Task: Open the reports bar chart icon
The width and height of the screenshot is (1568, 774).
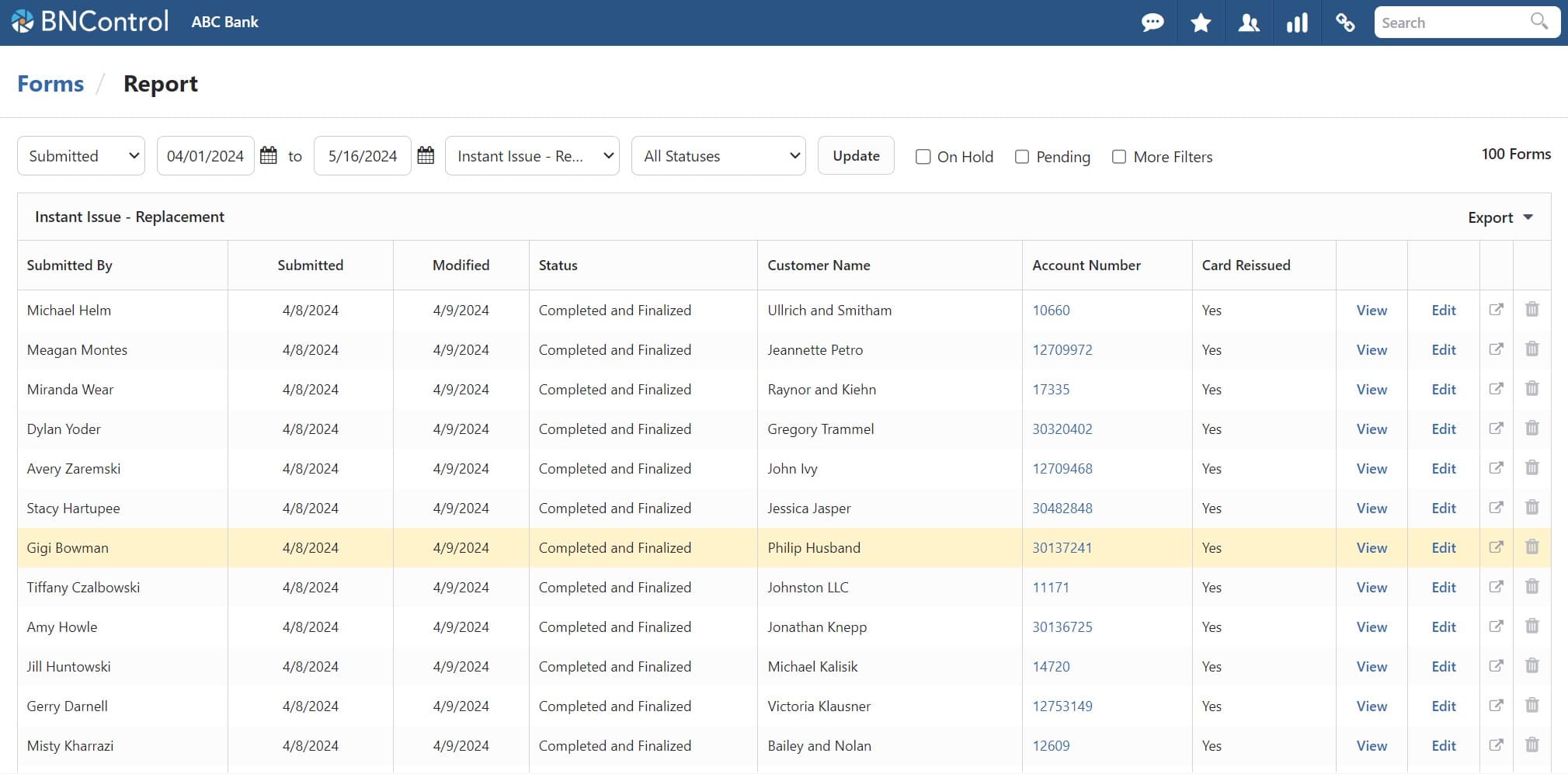Action: [x=1297, y=23]
